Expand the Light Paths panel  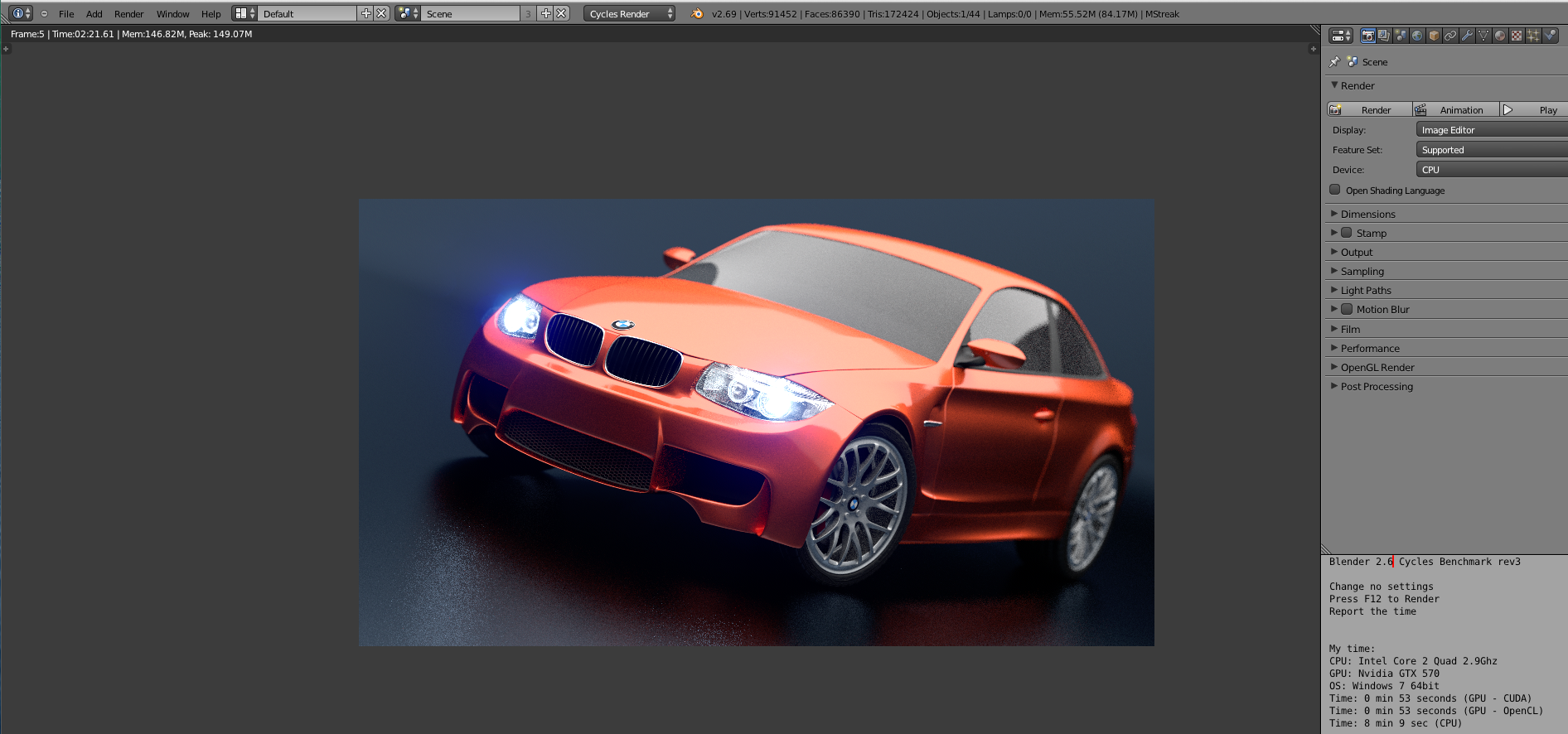pos(1334,290)
